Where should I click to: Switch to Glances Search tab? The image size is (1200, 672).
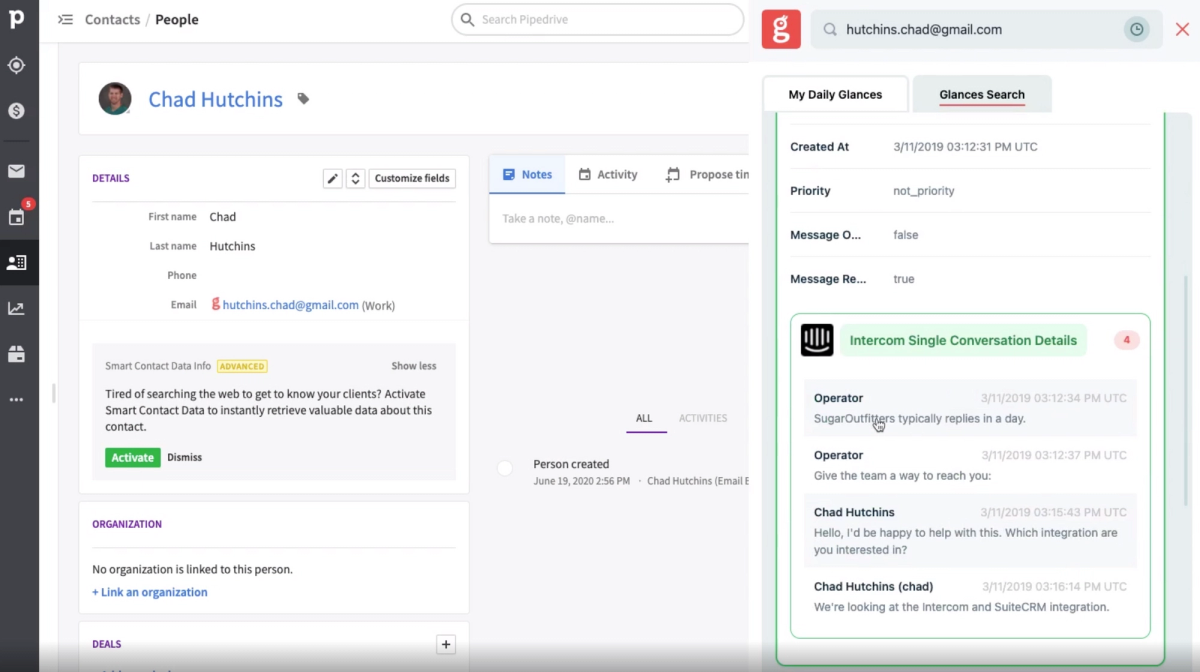tap(982, 95)
